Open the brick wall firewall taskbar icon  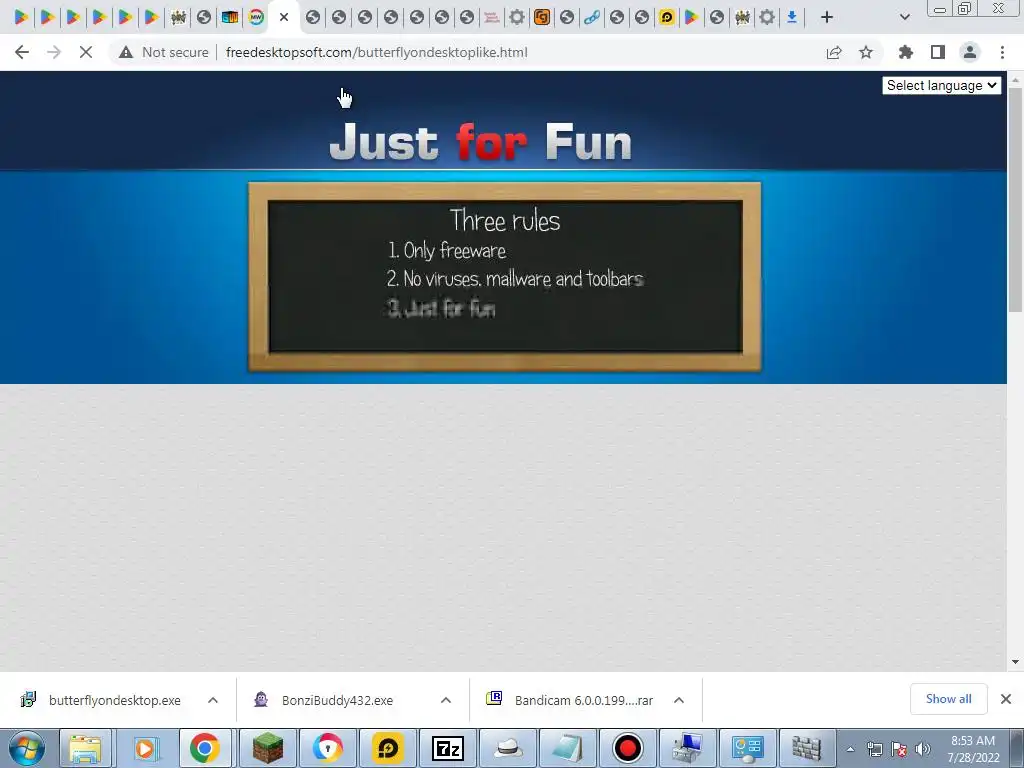(807, 748)
